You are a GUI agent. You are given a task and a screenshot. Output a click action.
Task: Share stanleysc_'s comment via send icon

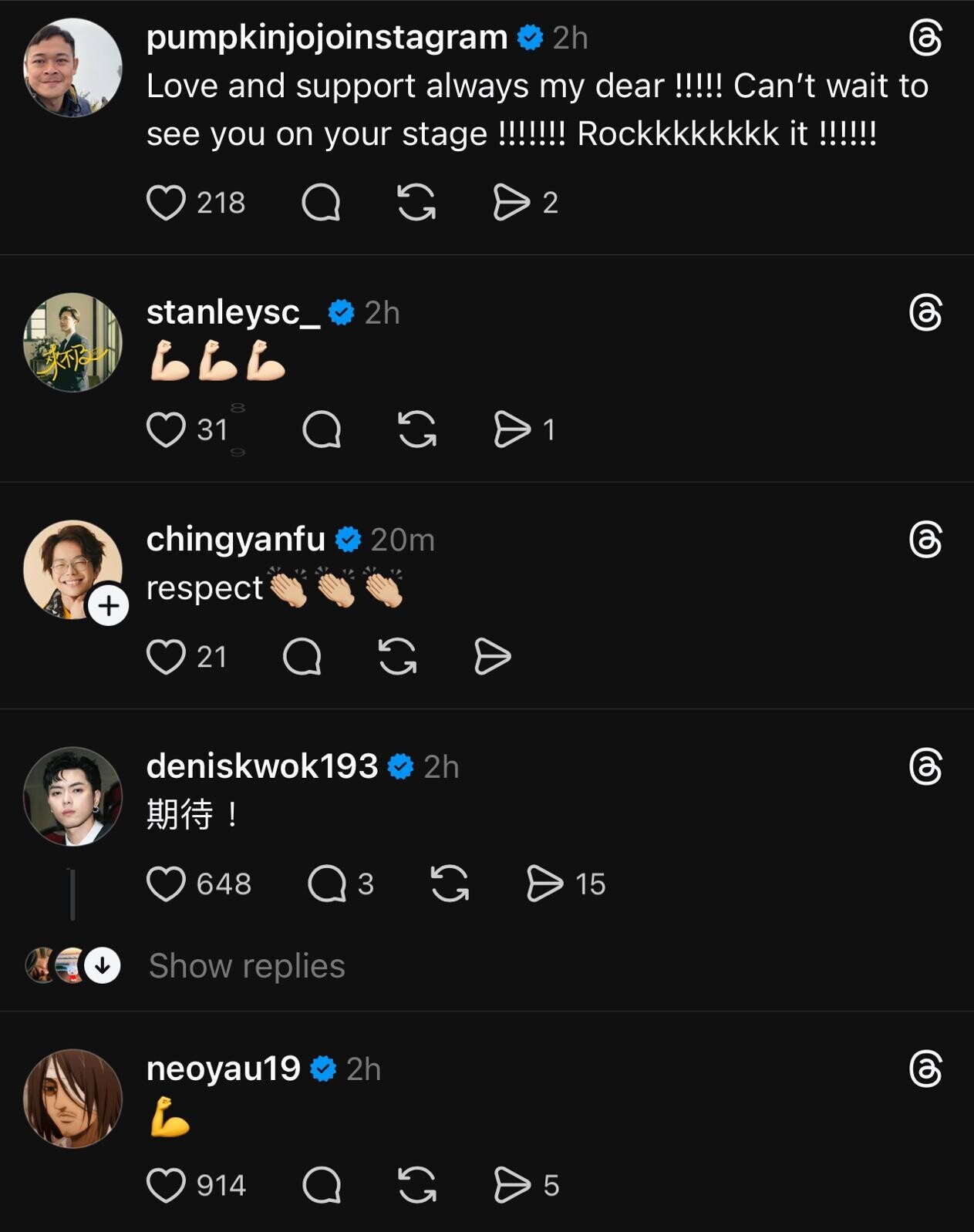(x=512, y=429)
